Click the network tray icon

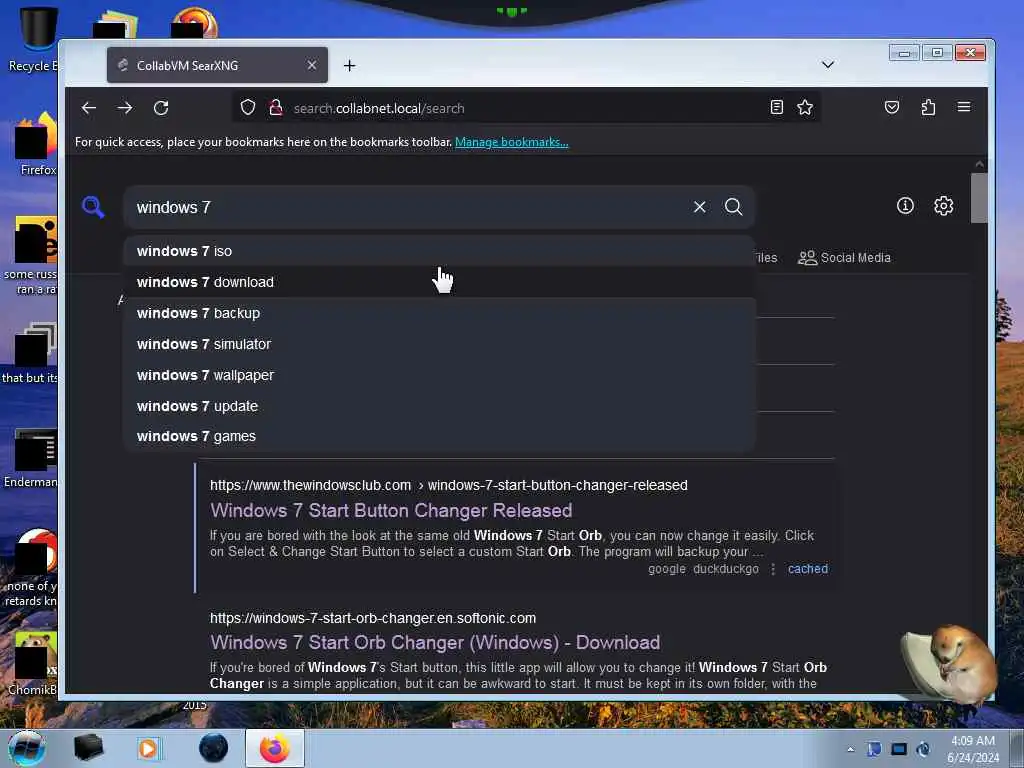899,749
